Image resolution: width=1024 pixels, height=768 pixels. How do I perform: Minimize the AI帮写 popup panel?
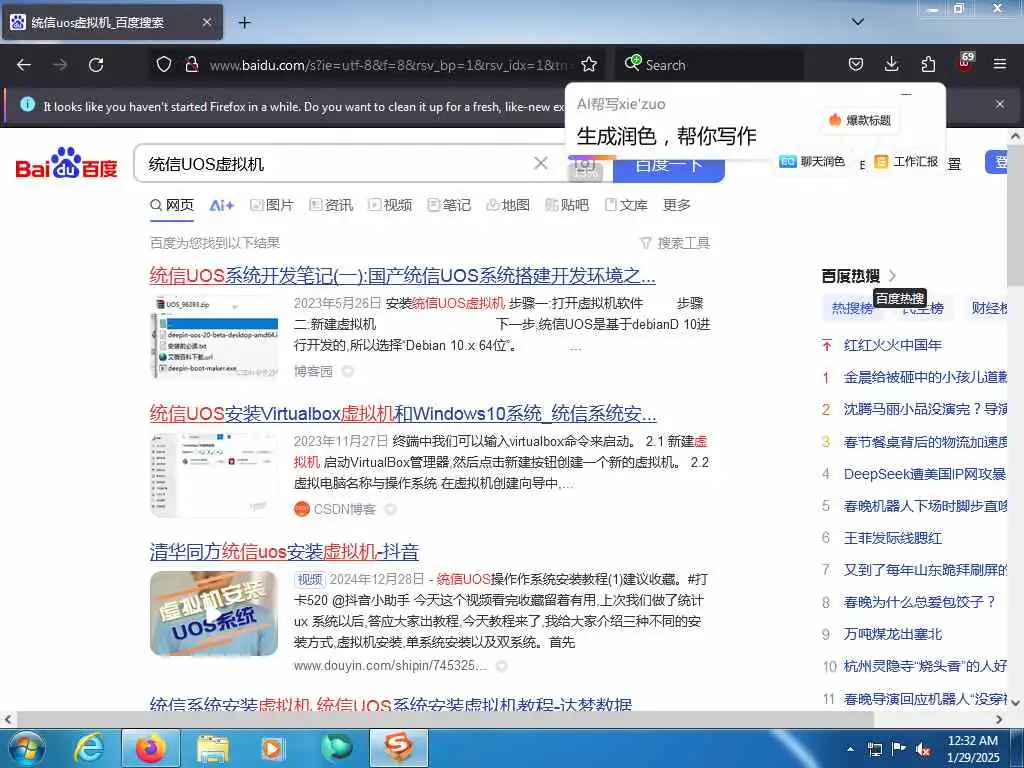(906, 94)
